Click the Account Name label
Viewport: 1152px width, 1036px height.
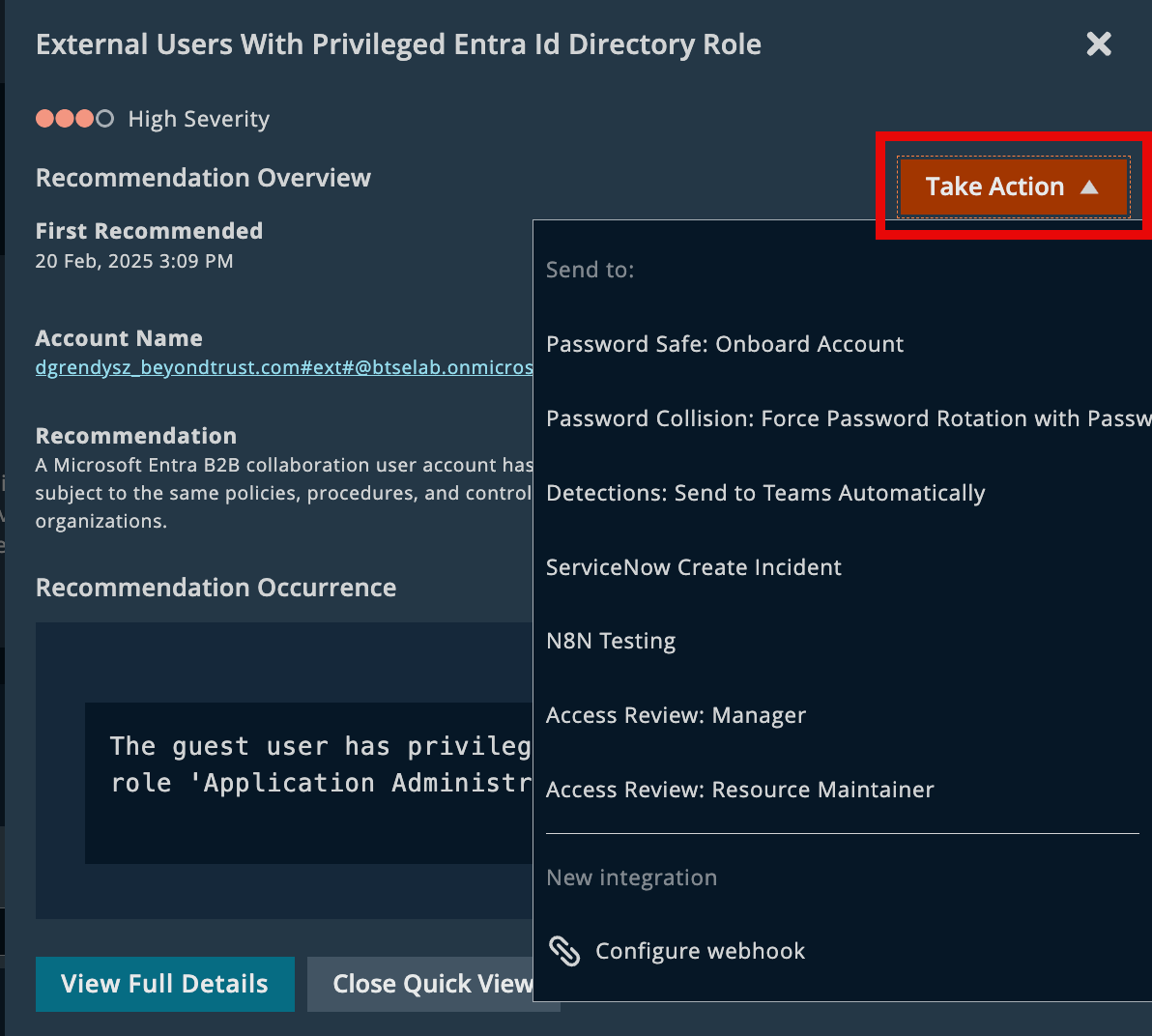119,338
